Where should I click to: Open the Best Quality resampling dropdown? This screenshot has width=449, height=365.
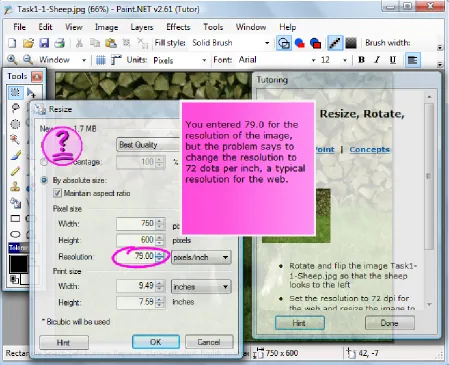(x=148, y=145)
